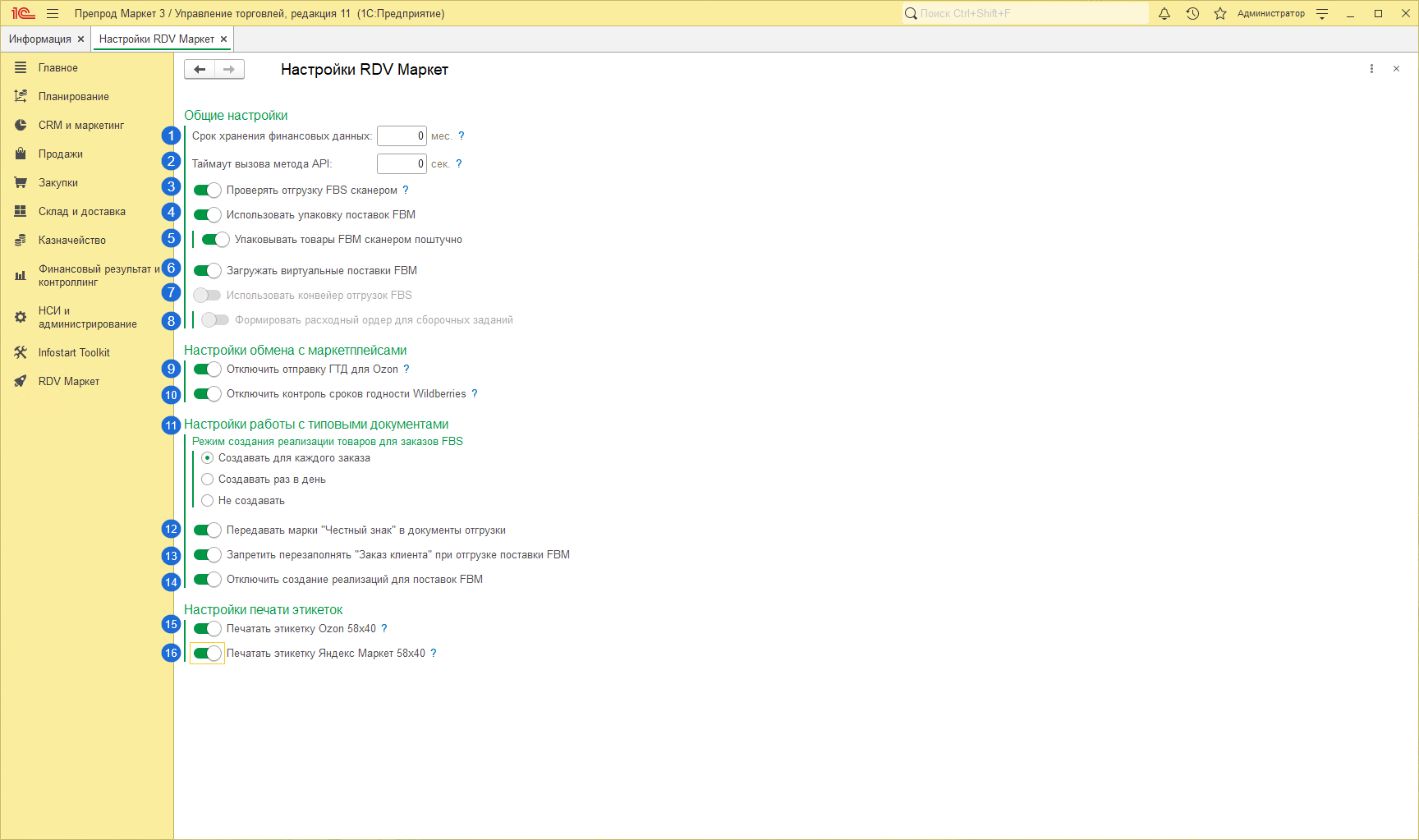Image resolution: width=1419 pixels, height=840 pixels.
Task: Click the notifications bell icon
Action: (x=1164, y=13)
